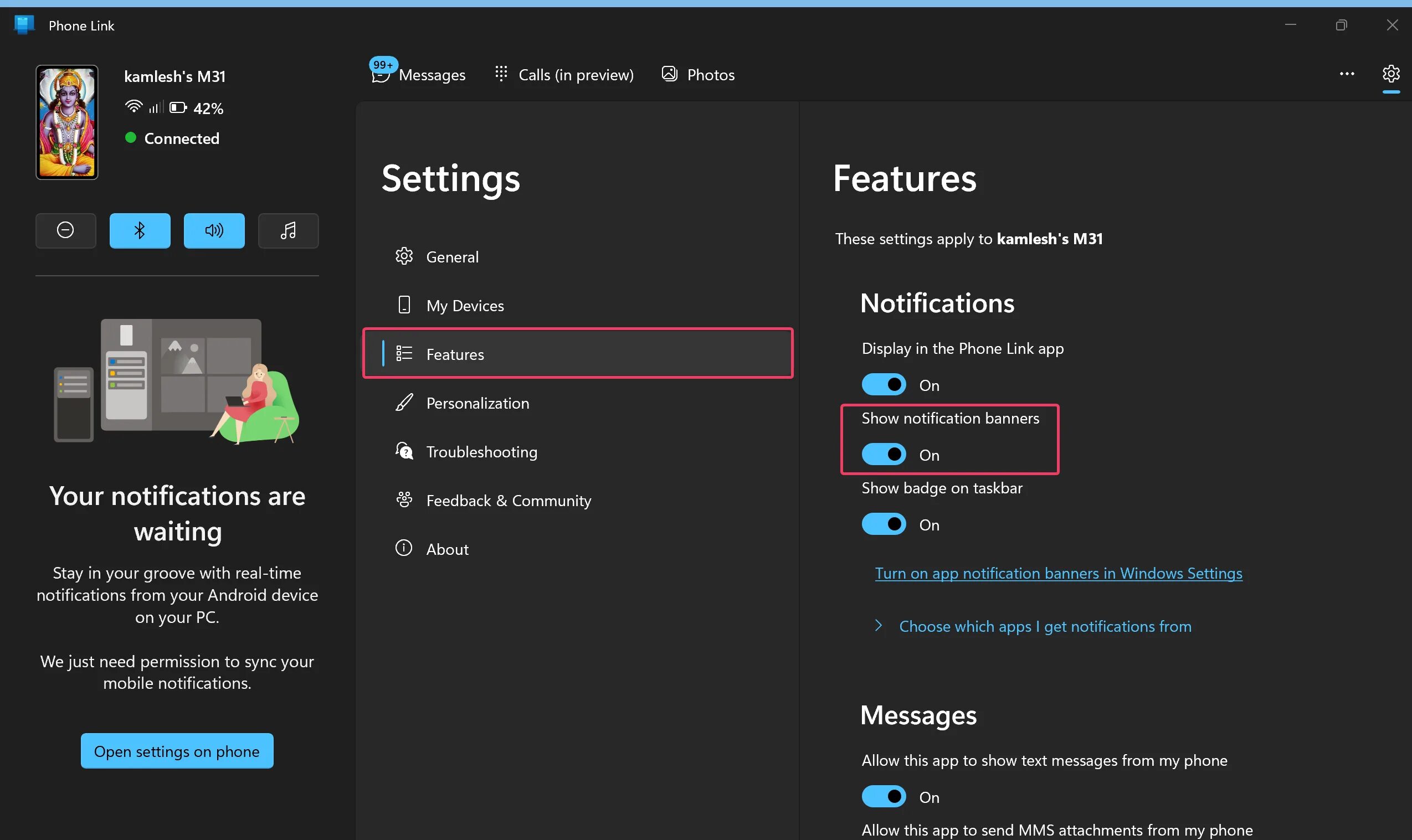Select My Devices in settings list

tap(464, 306)
